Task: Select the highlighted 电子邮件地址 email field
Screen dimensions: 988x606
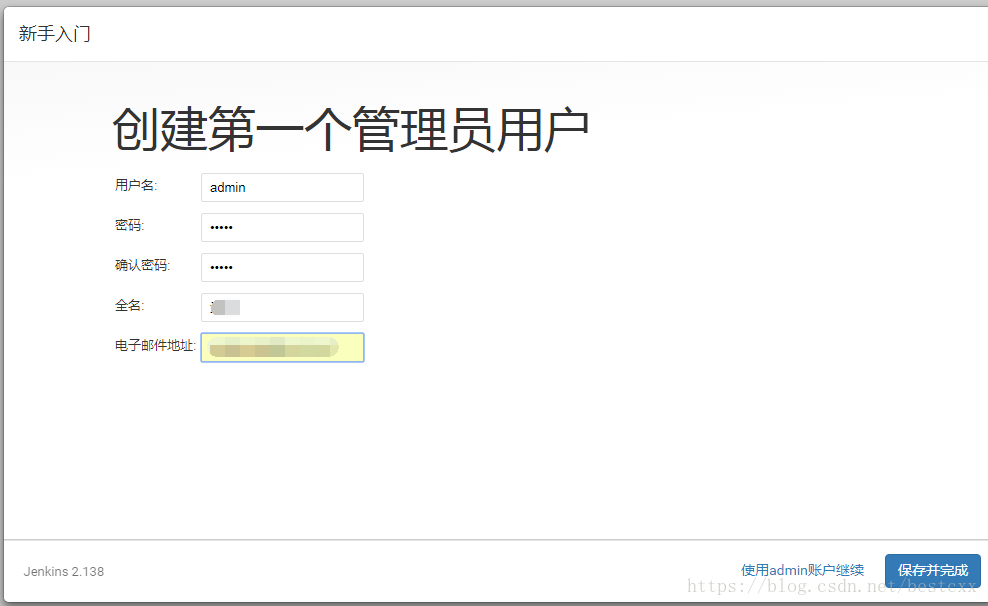Action: pyautogui.click(x=281, y=347)
